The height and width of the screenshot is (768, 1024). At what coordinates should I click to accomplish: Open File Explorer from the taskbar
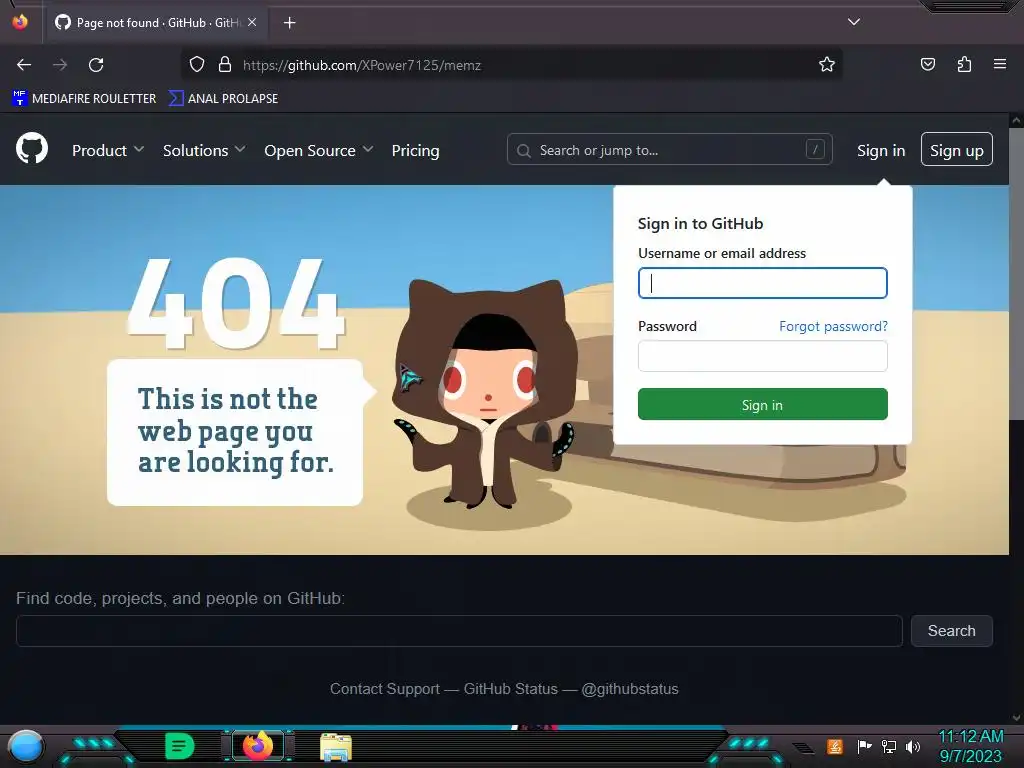[x=336, y=746]
